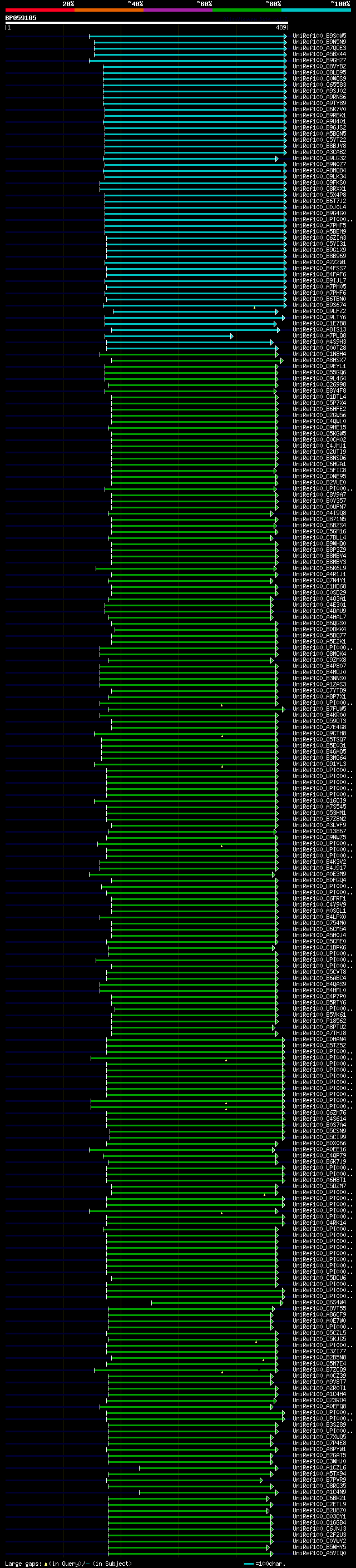Open hit UniRef100_A5BX44
Image resolution: width=356 pixels, height=1568 pixels.
pyautogui.click(x=319, y=54)
